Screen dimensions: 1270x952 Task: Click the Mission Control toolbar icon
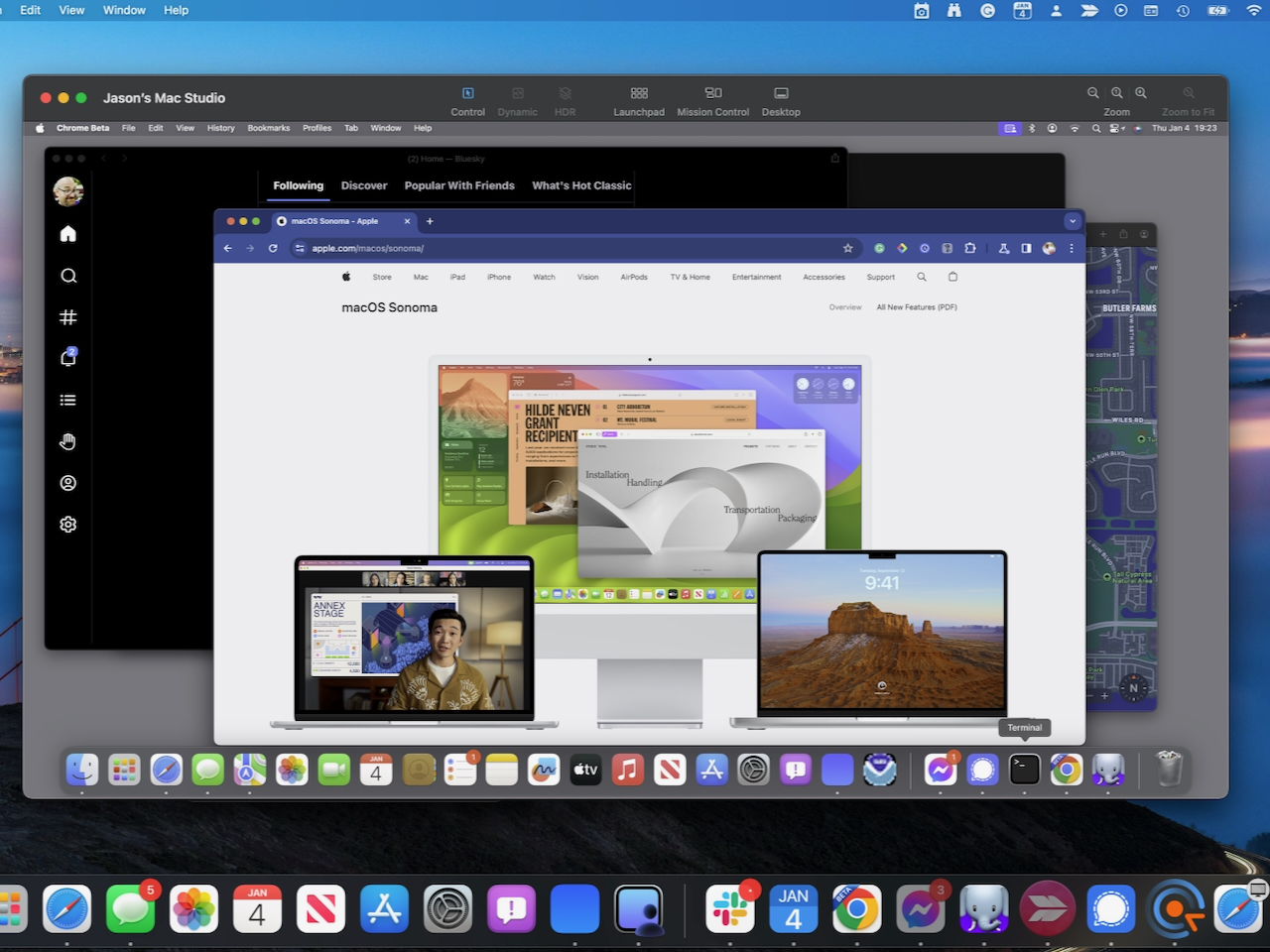coord(712,93)
